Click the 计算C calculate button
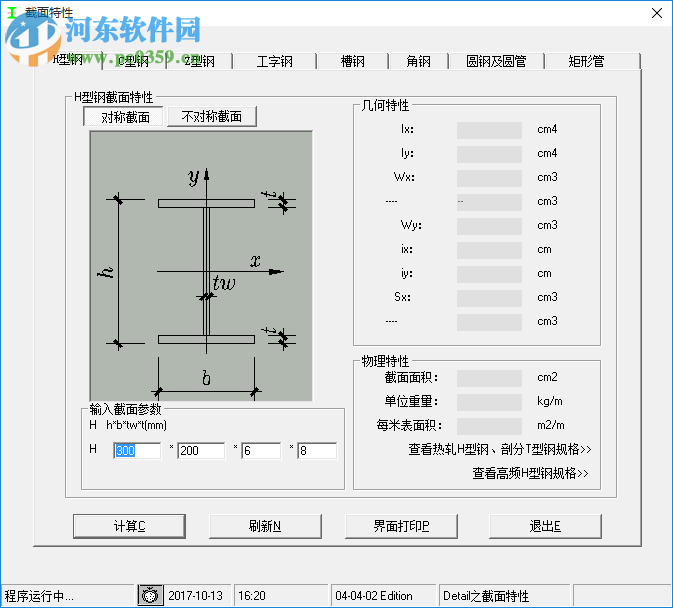 (x=129, y=526)
